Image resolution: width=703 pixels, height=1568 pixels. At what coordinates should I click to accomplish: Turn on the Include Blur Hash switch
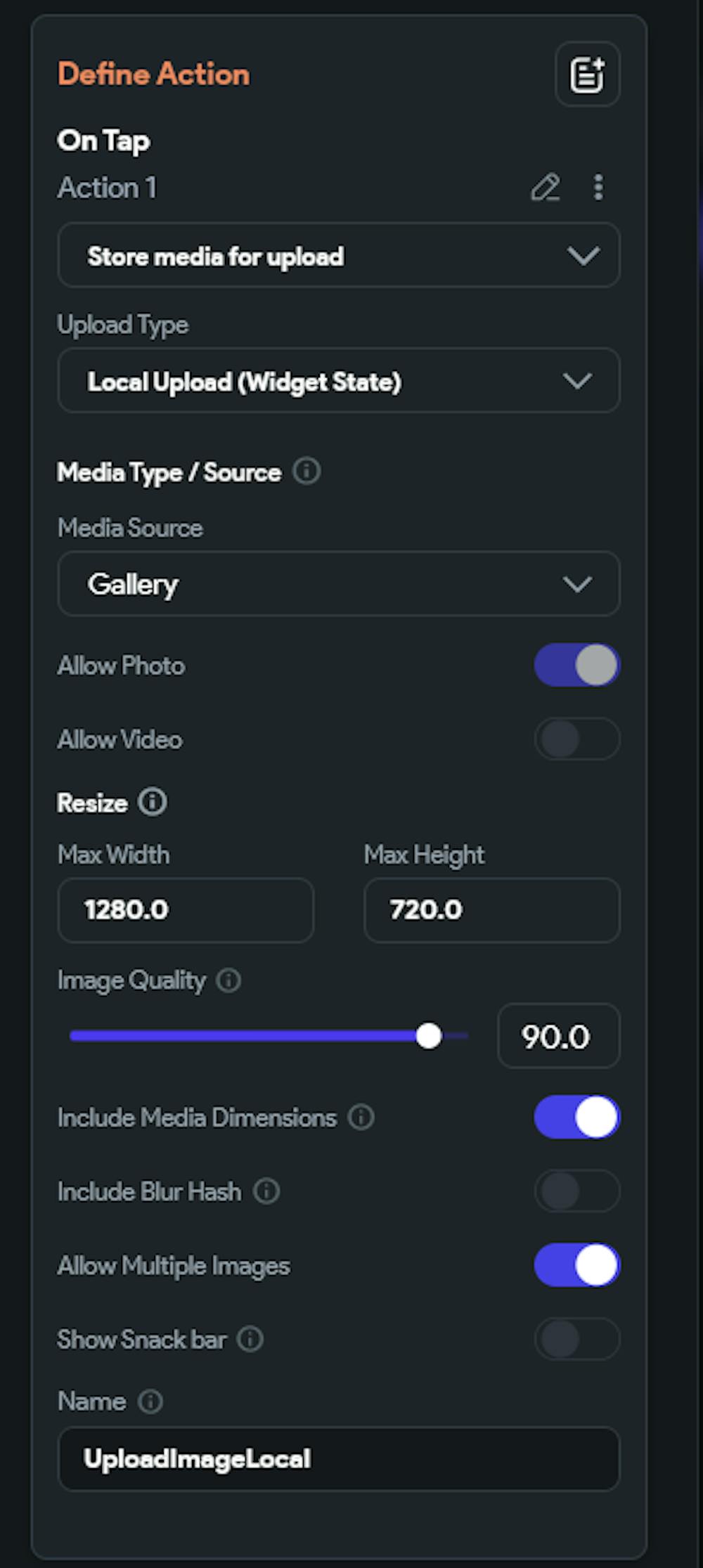tap(577, 1191)
